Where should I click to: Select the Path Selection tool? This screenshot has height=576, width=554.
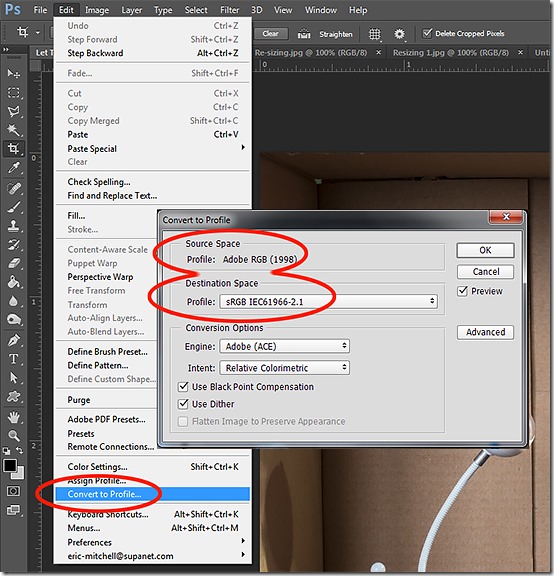[14, 378]
